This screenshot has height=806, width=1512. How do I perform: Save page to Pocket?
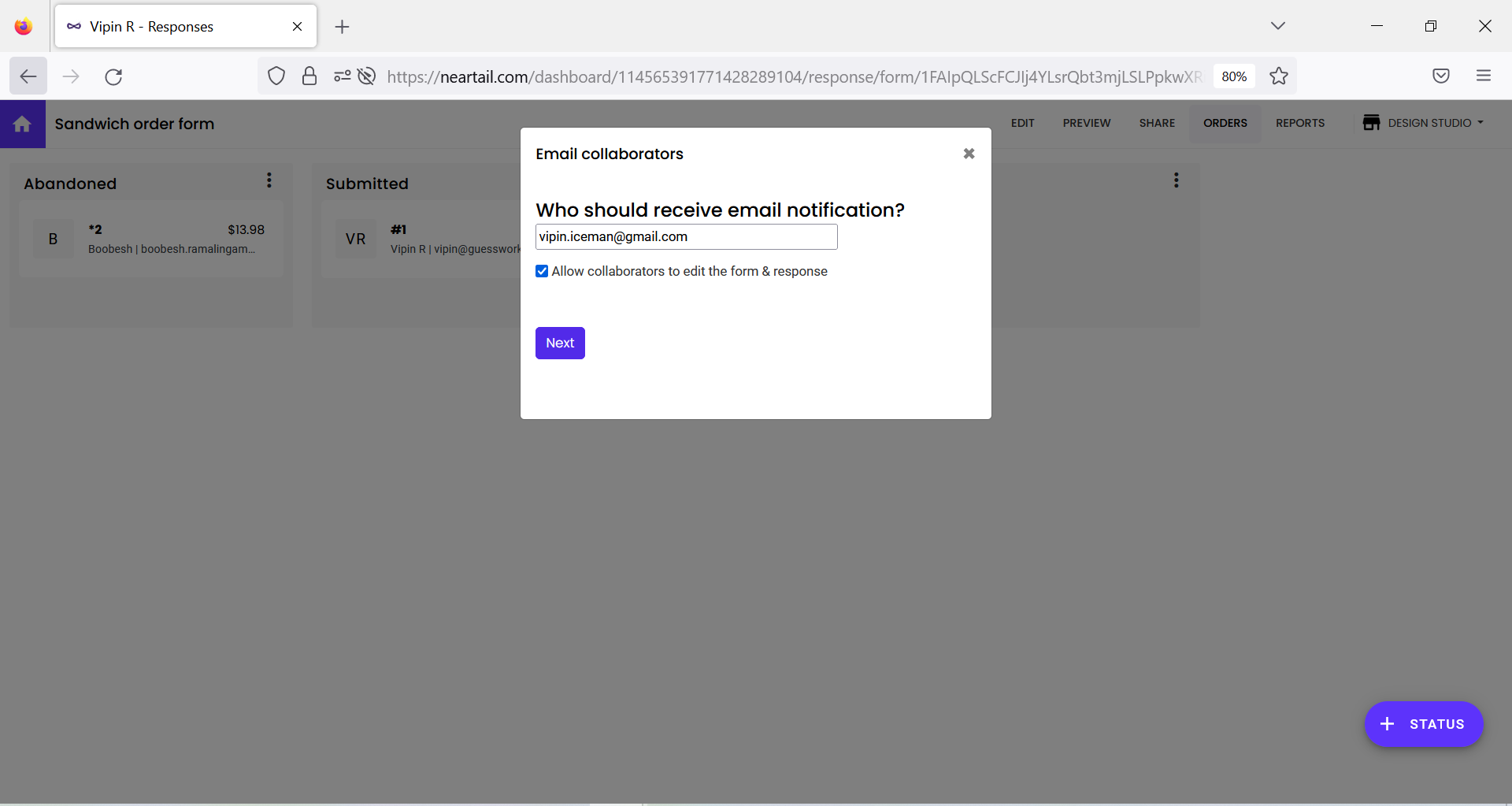(x=1441, y=76)
